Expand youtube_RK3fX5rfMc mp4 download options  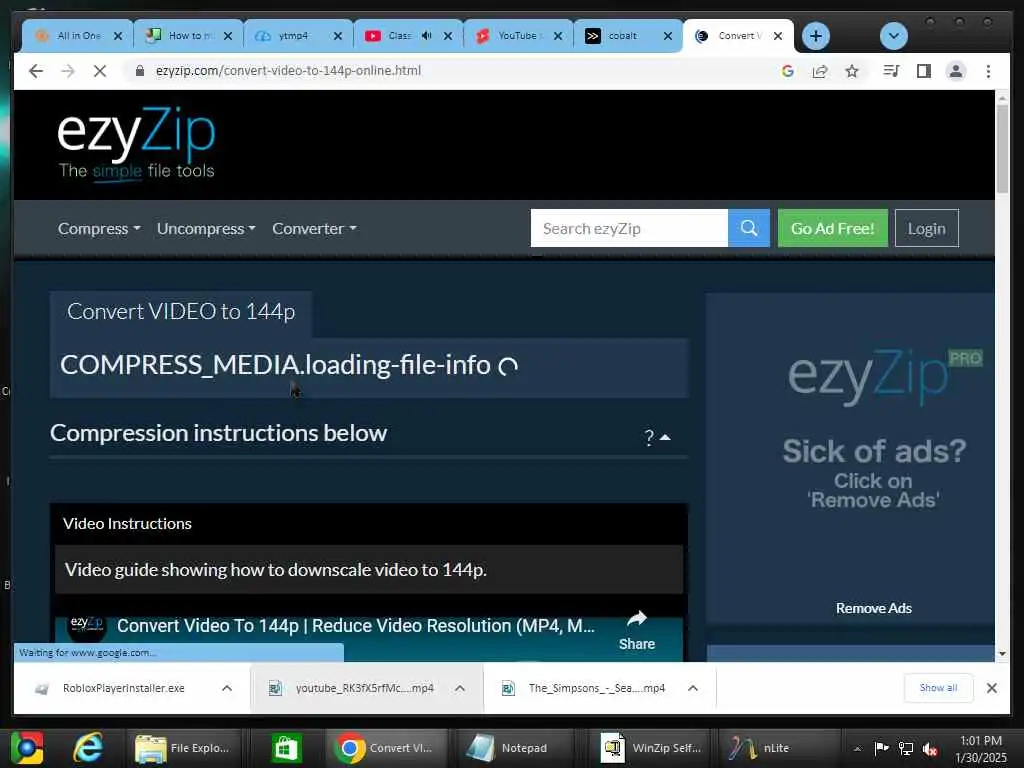(x=460, y=688)
